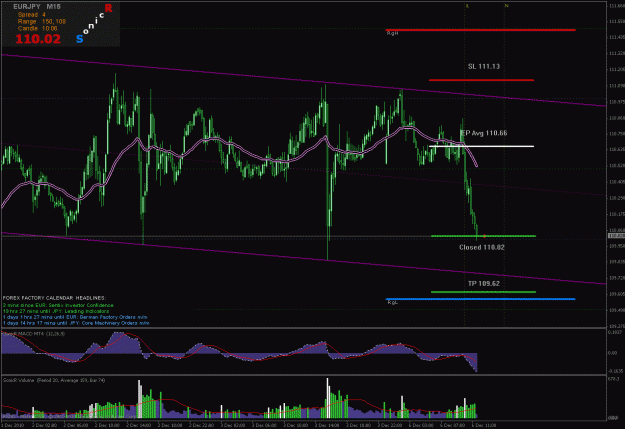Click the Candle 10:06 timer line
Image resolution: width=625 pixels, height=429 pixels.
[x=37, y=28]
